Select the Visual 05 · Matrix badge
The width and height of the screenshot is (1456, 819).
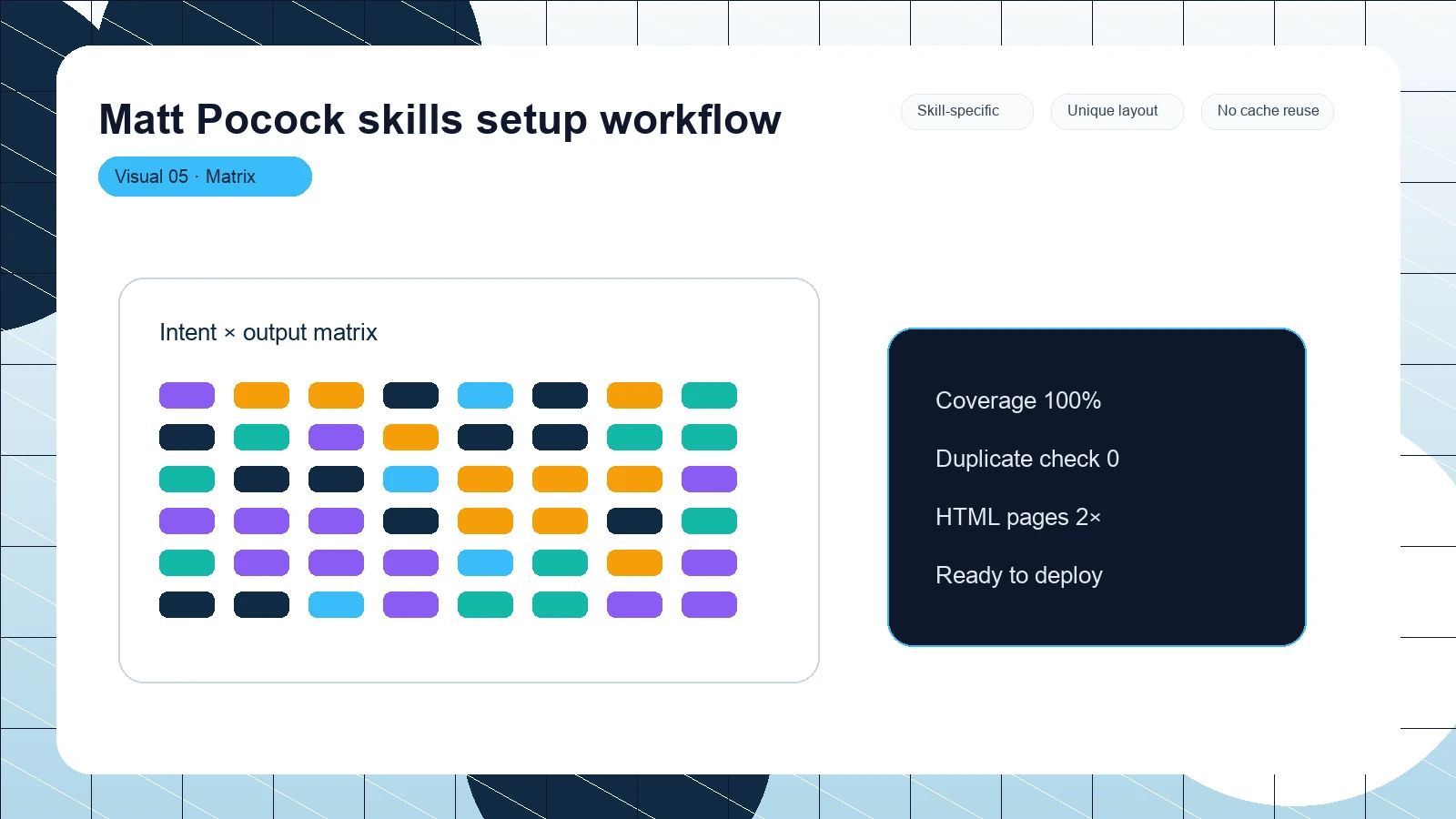(x=205, y=177)
